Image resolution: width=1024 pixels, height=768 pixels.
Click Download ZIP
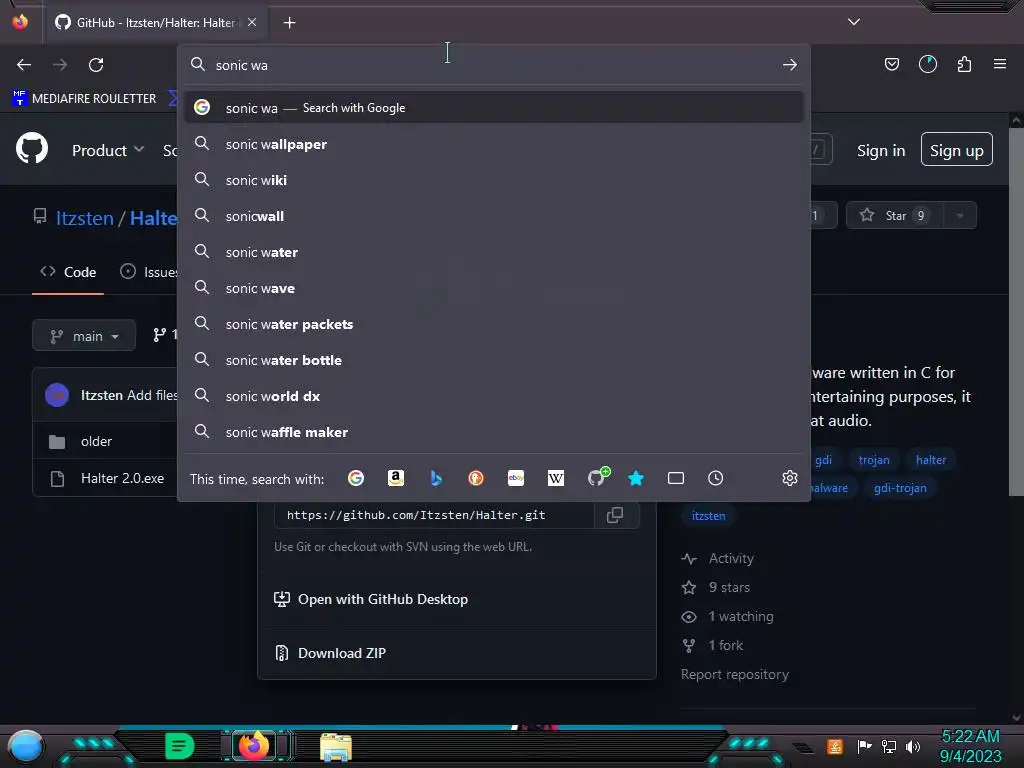[x=330, y=653]
